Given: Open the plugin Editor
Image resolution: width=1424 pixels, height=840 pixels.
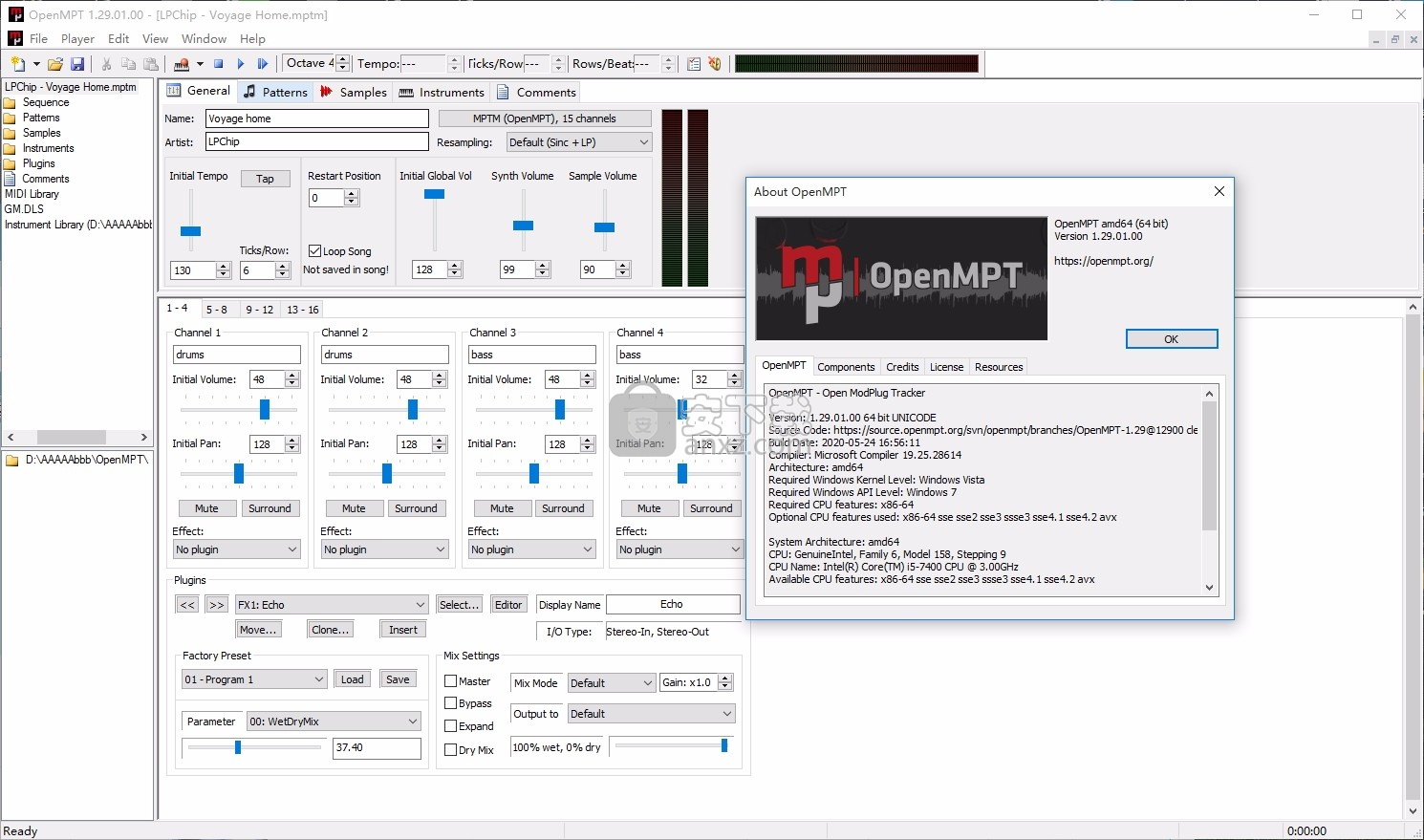Looking at the screenshot, I should pos(508,605).
